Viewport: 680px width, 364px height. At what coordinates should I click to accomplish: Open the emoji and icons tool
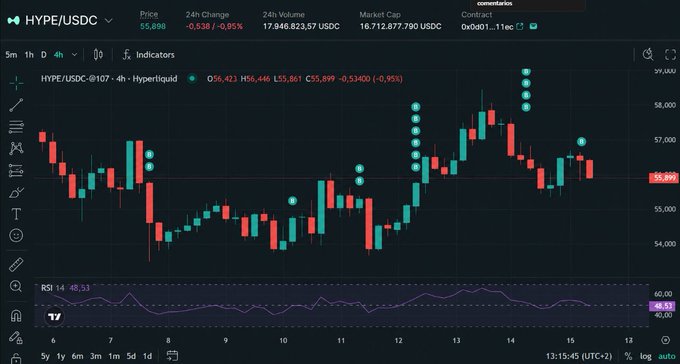[16, 236]
